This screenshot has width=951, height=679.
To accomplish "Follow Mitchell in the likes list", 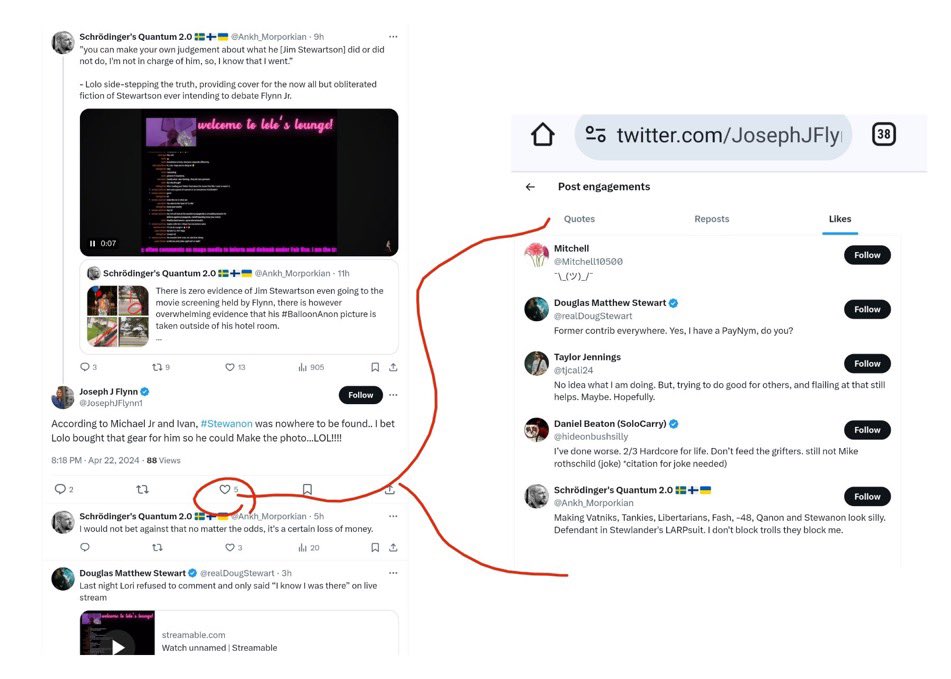I will point(867,255).
